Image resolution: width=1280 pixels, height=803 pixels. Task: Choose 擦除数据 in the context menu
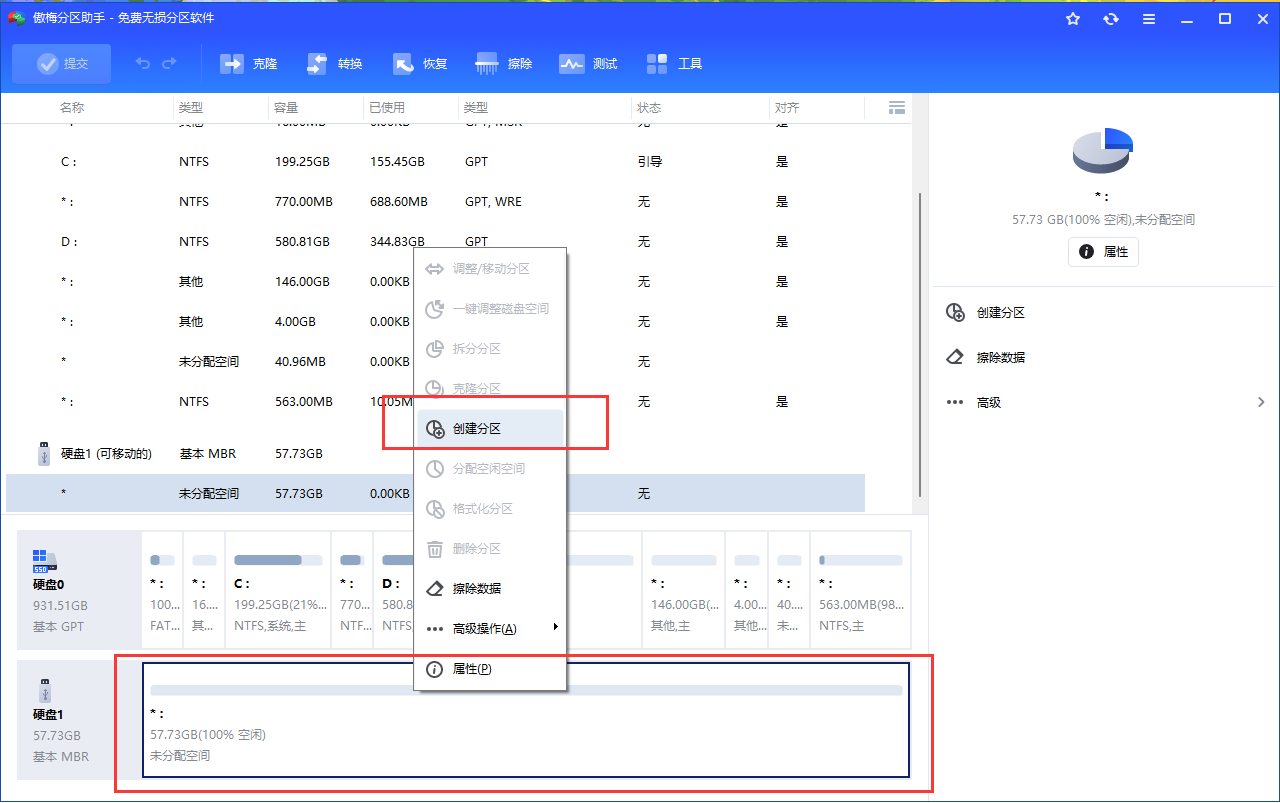[490, 589]
